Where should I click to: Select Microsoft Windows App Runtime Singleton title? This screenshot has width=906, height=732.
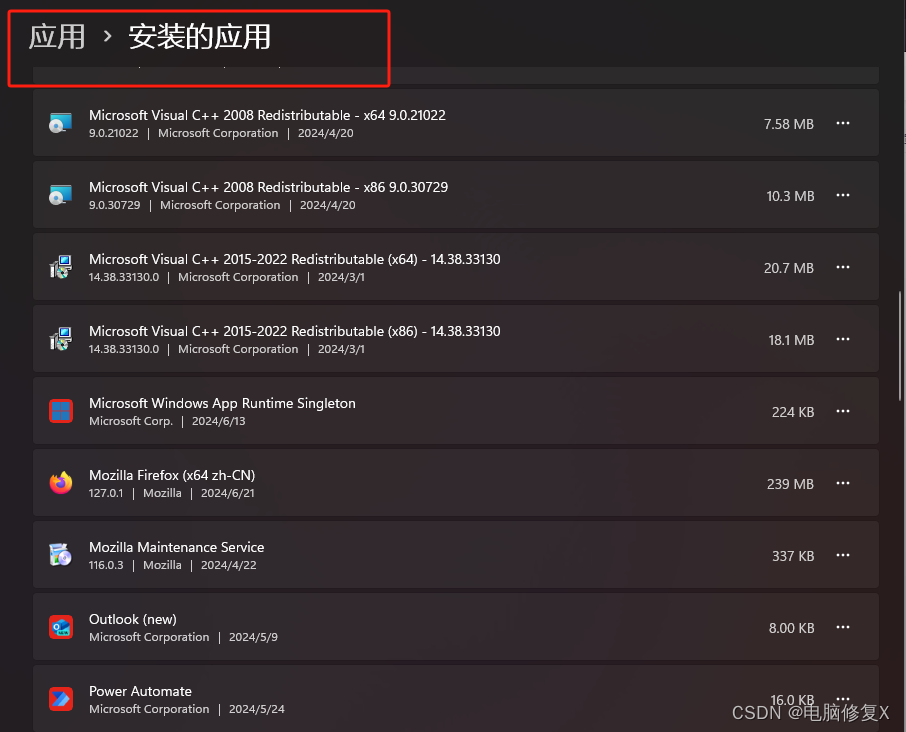click(222, 403)
